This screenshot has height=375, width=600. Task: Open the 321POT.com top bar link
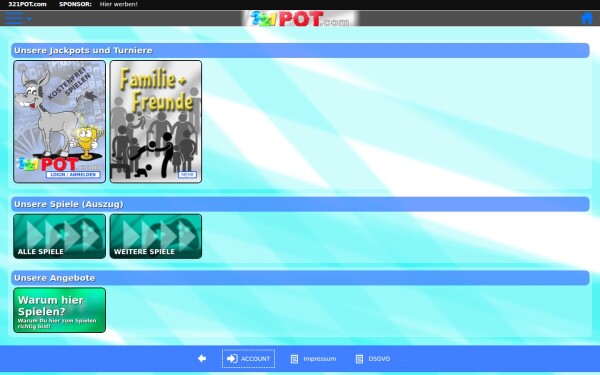click(x=27, y=4)
